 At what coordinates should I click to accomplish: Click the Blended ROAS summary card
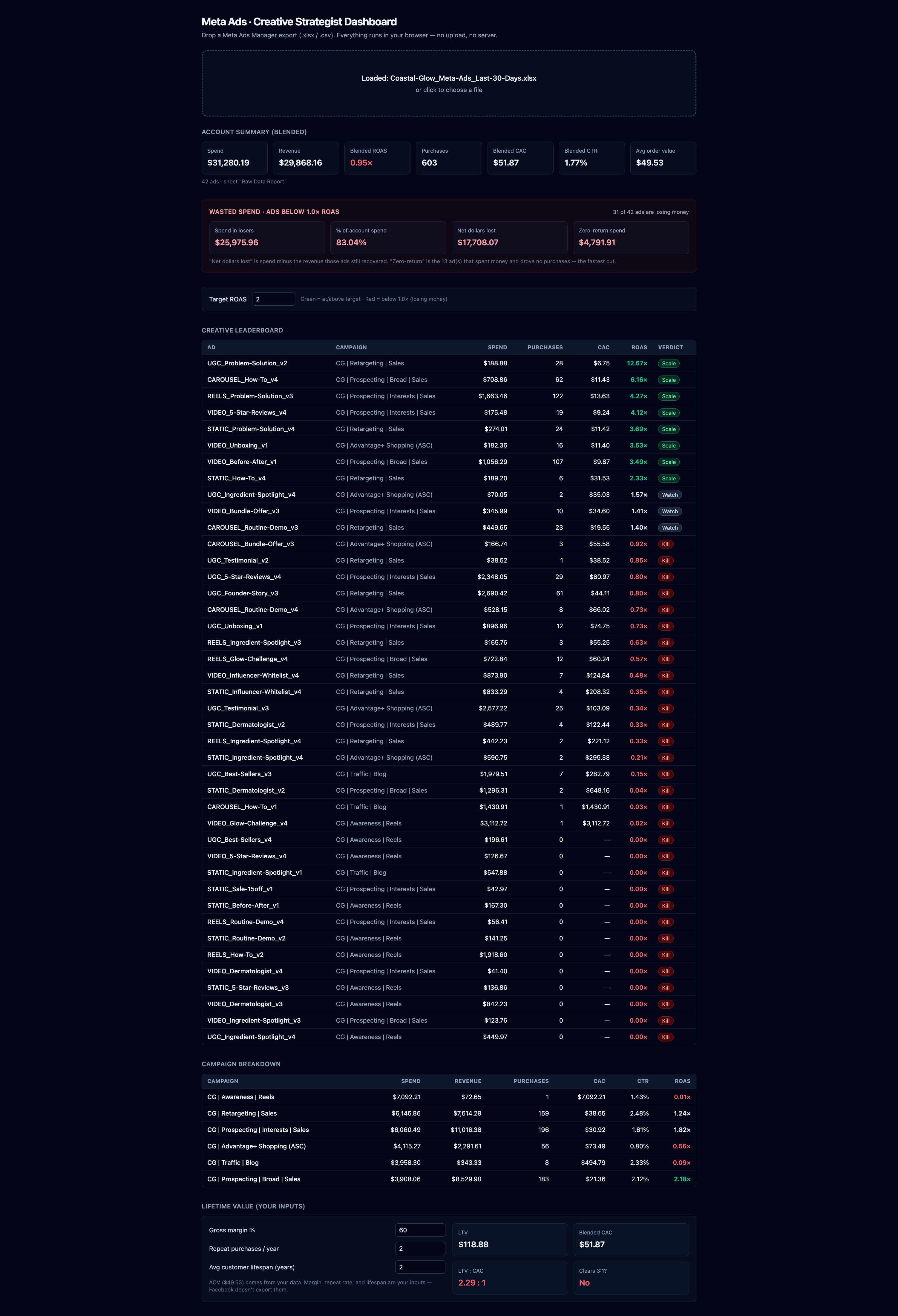(x=377, y=158)
